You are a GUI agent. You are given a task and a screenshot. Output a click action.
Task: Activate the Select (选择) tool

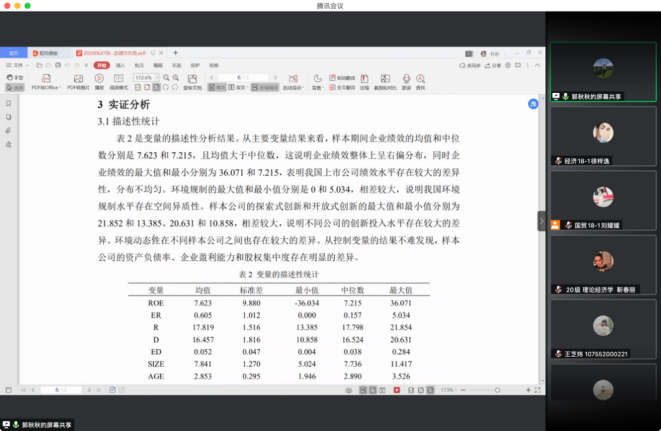tap(15, 87)
